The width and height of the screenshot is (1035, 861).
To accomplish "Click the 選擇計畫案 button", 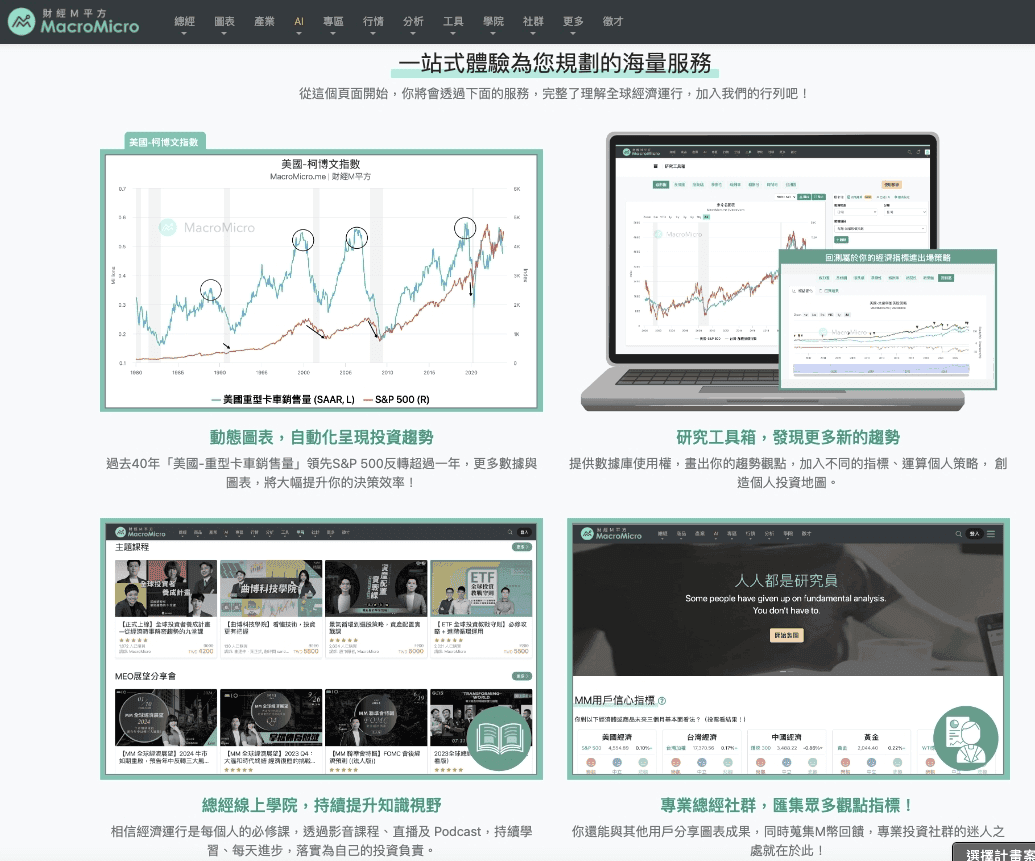I will 994,852.
